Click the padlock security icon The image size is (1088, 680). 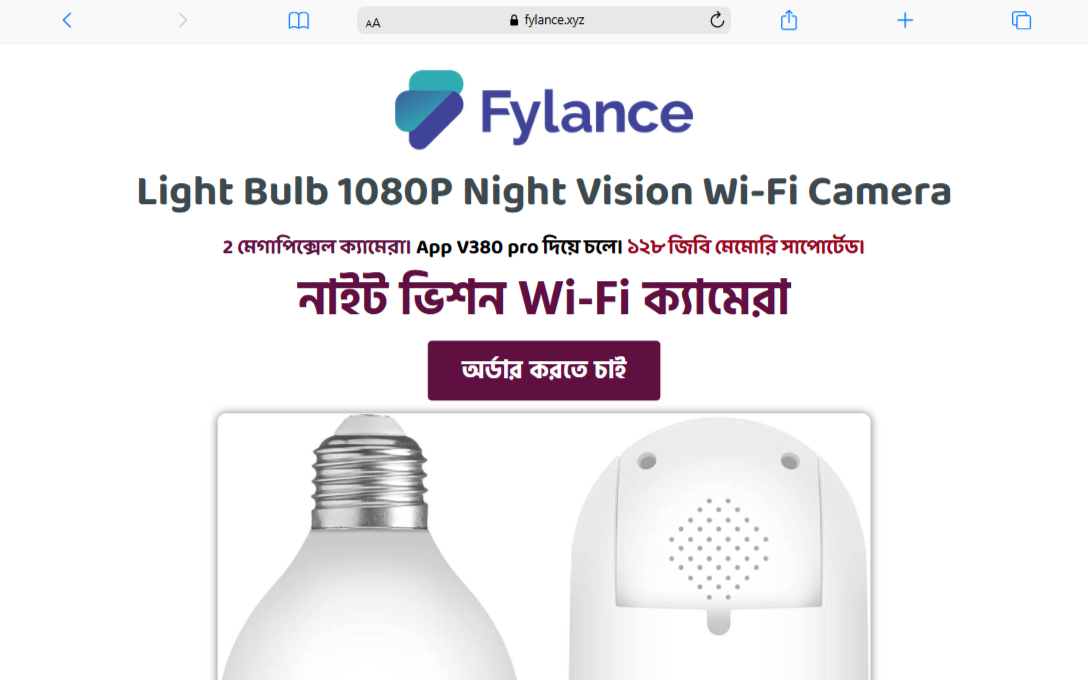coord(513,20)
